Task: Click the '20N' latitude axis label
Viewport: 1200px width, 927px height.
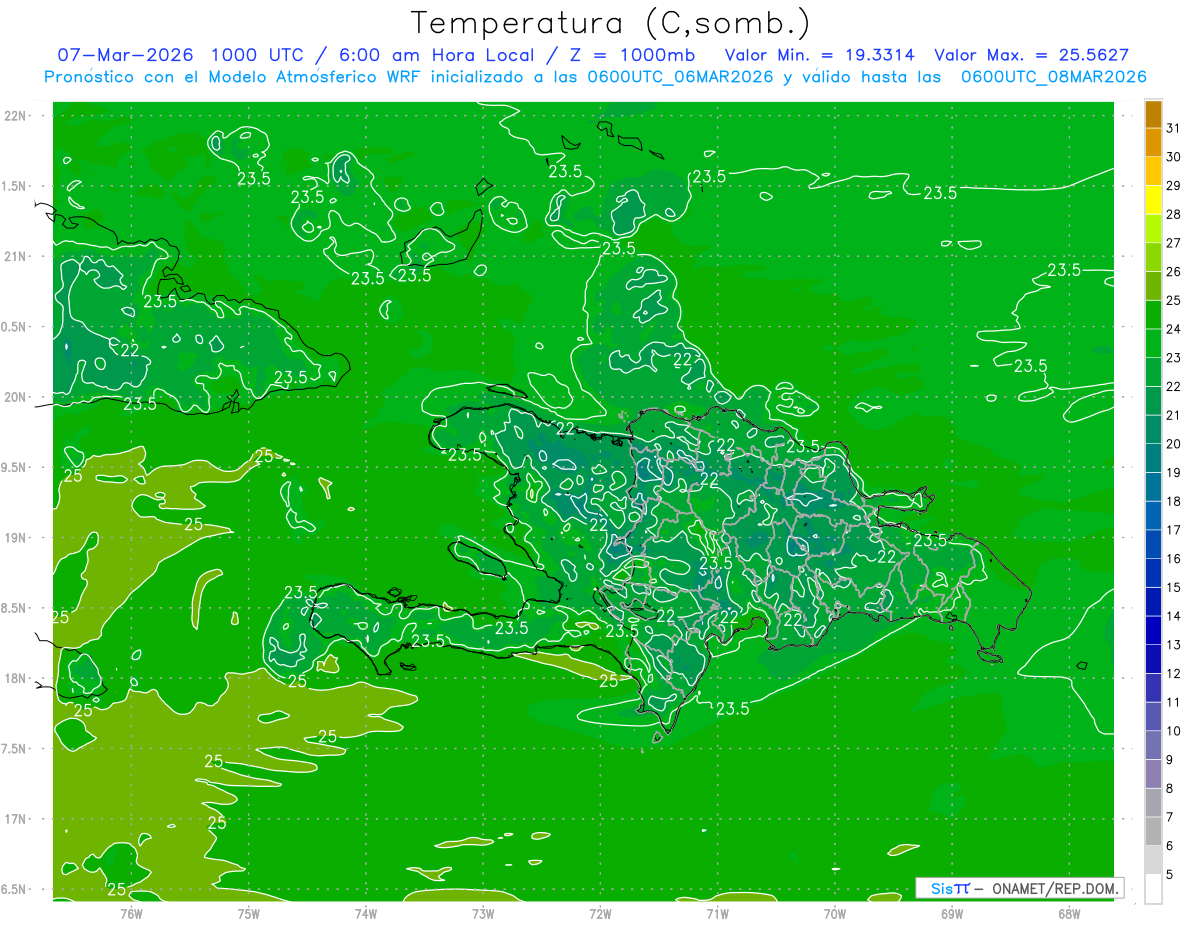Action: coord(16,397)
